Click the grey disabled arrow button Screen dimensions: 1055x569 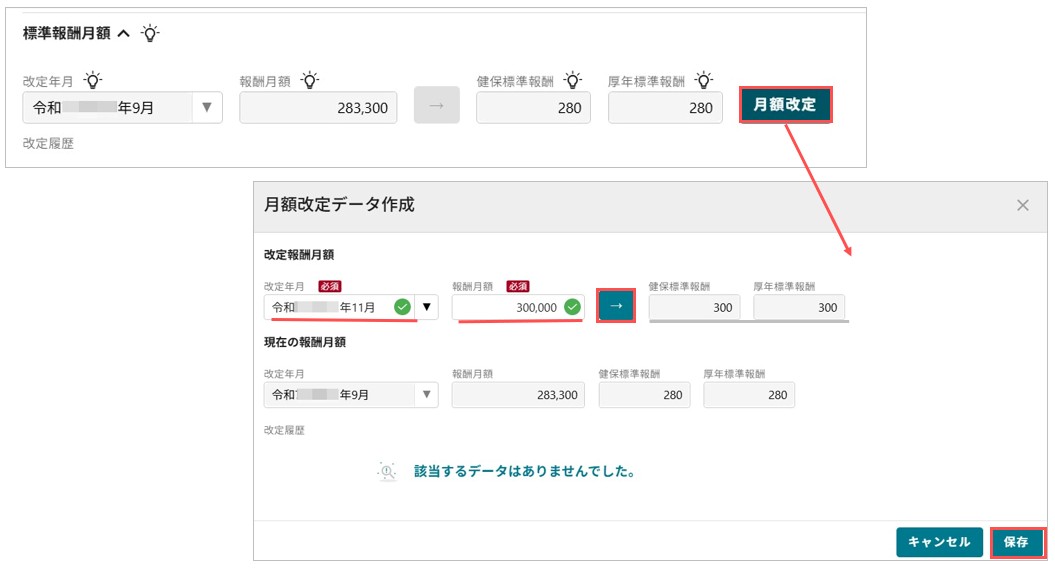(x=437, y=105)
